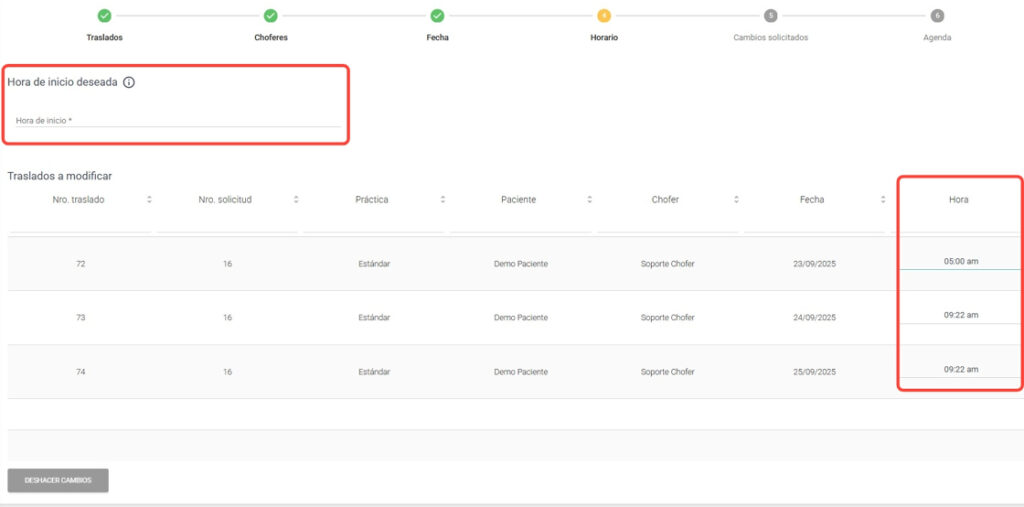Go to Cambios solicitados step 5 circle
The width and height of the screenshot is (1024, 507).
point(770,16)
